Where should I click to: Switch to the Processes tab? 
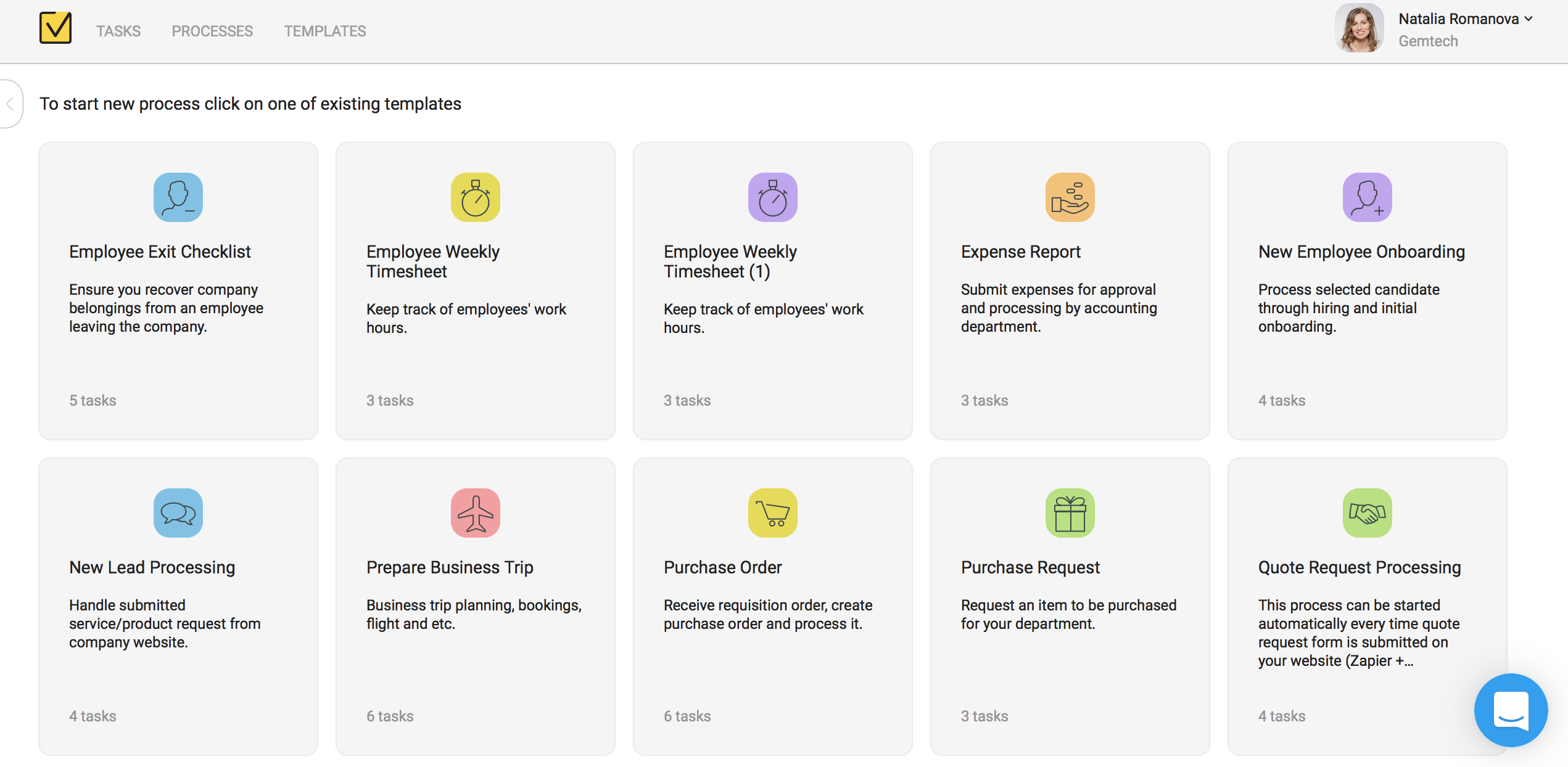[x=212, y=31]
